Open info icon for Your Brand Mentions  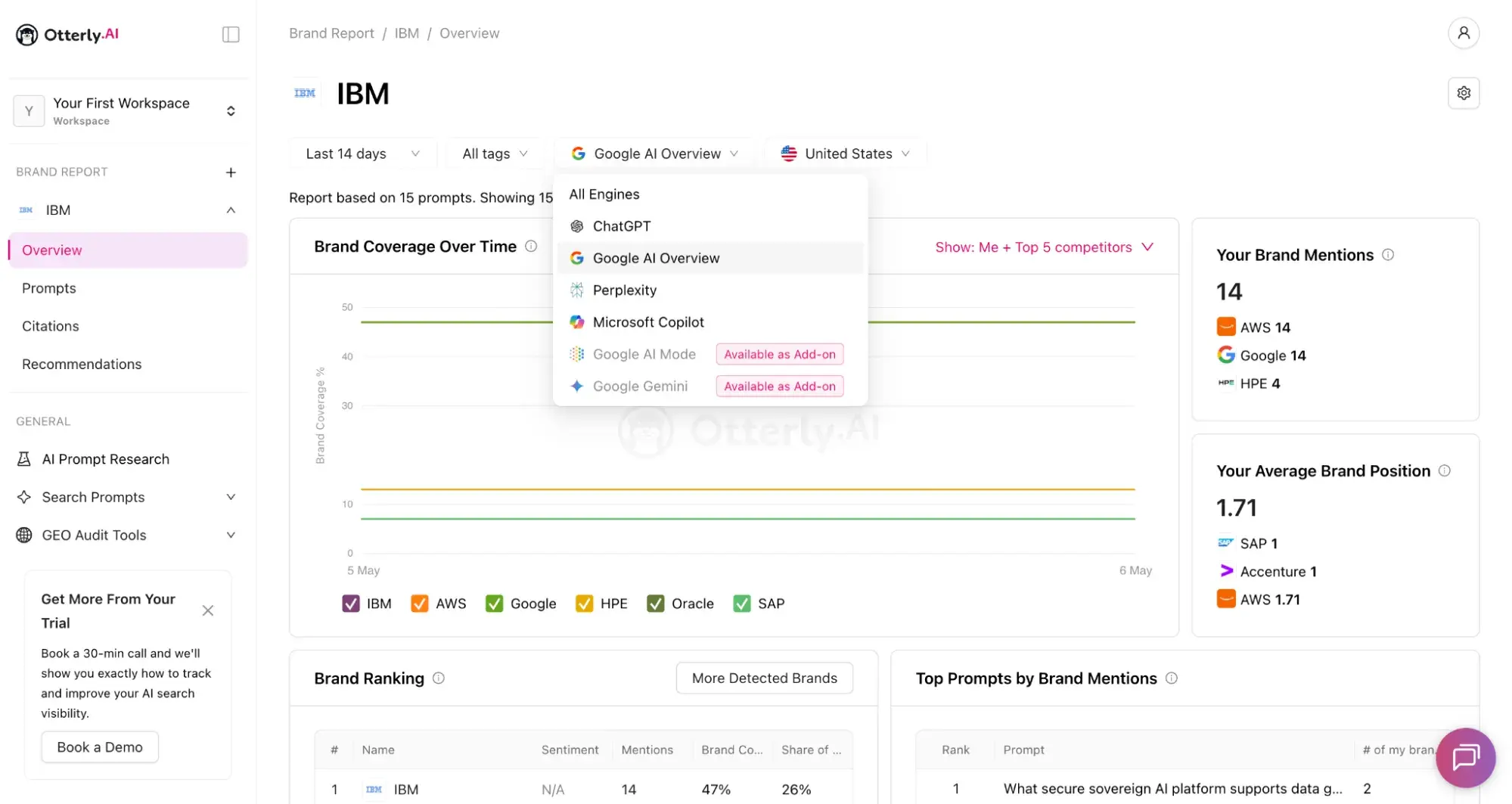[1387, 255]
